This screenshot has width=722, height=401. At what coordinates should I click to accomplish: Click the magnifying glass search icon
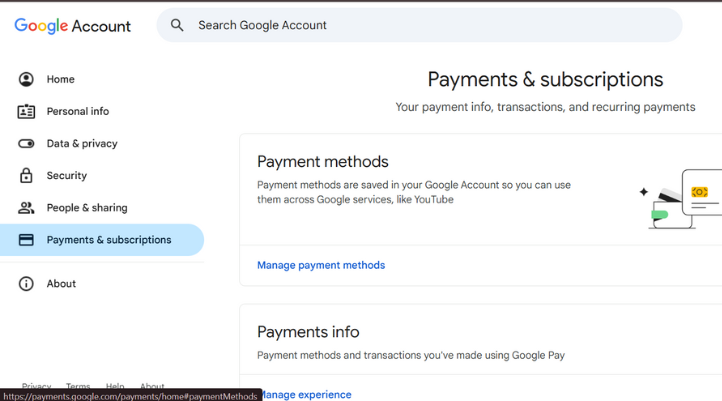(177, 25)
